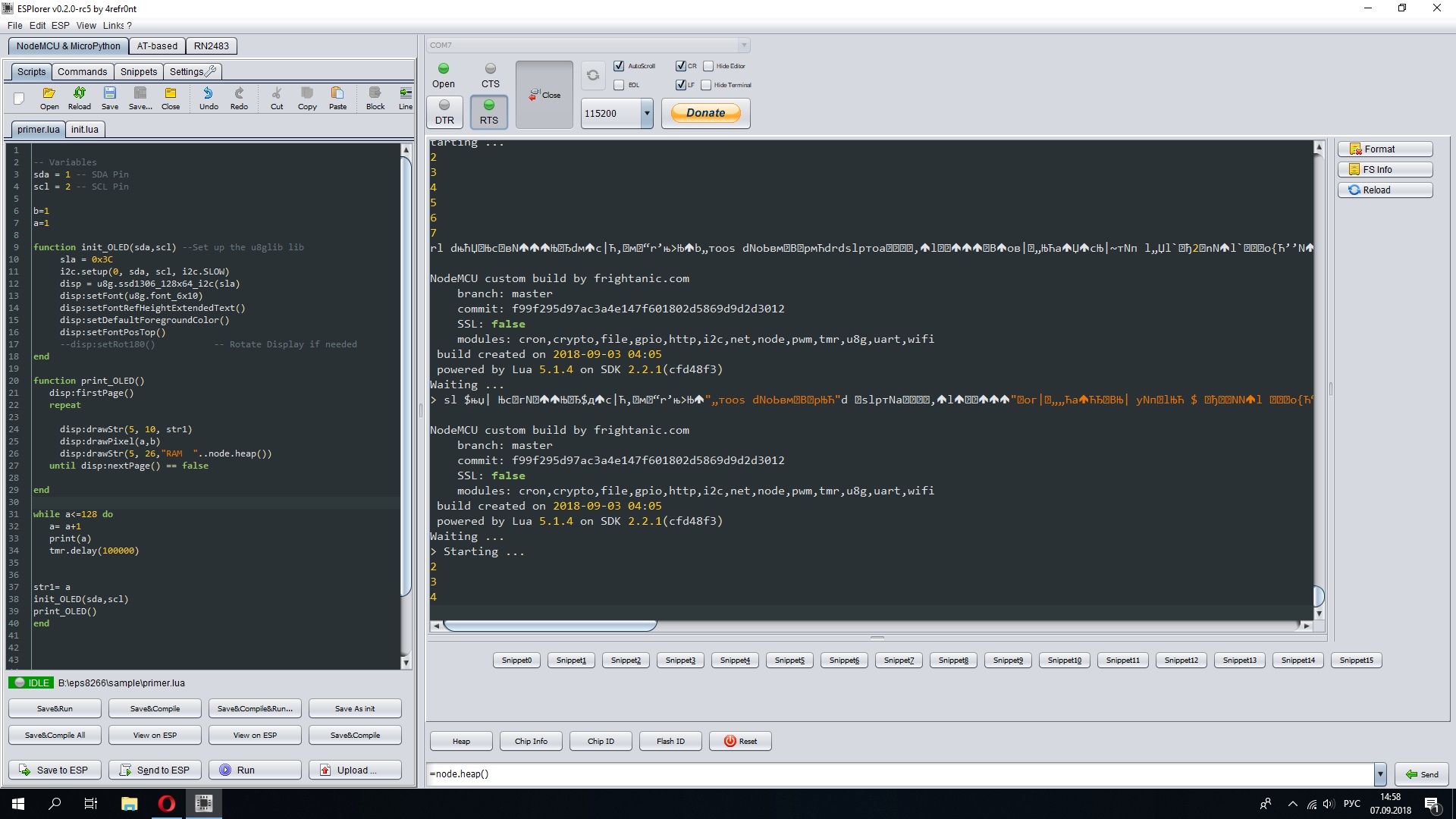The image size is (1456, 819).
Task: Redo the edit
Action: coord(239,98)
